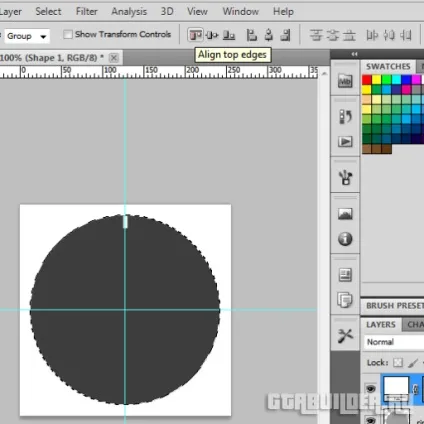Expand the collapsed panel dock arrows
This screenshot has width=424, height=424.
coord(354,54)
